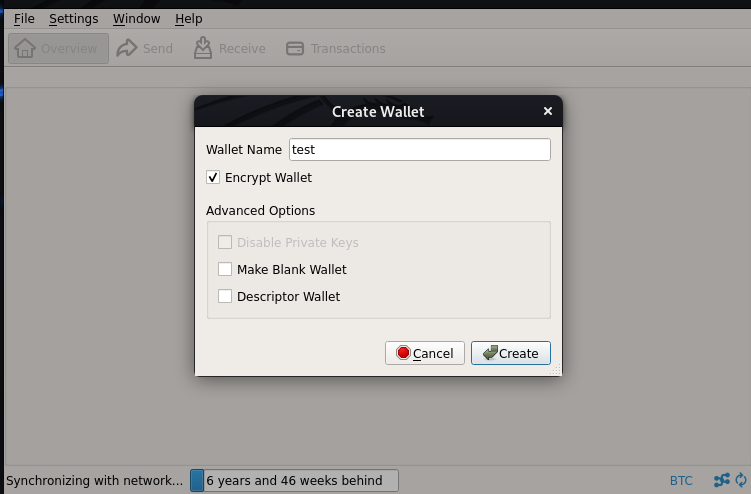The width and height of the screenshot is (751, 494).
Task: Click the sync spinner icon in status bar
Action: [741, 481]
